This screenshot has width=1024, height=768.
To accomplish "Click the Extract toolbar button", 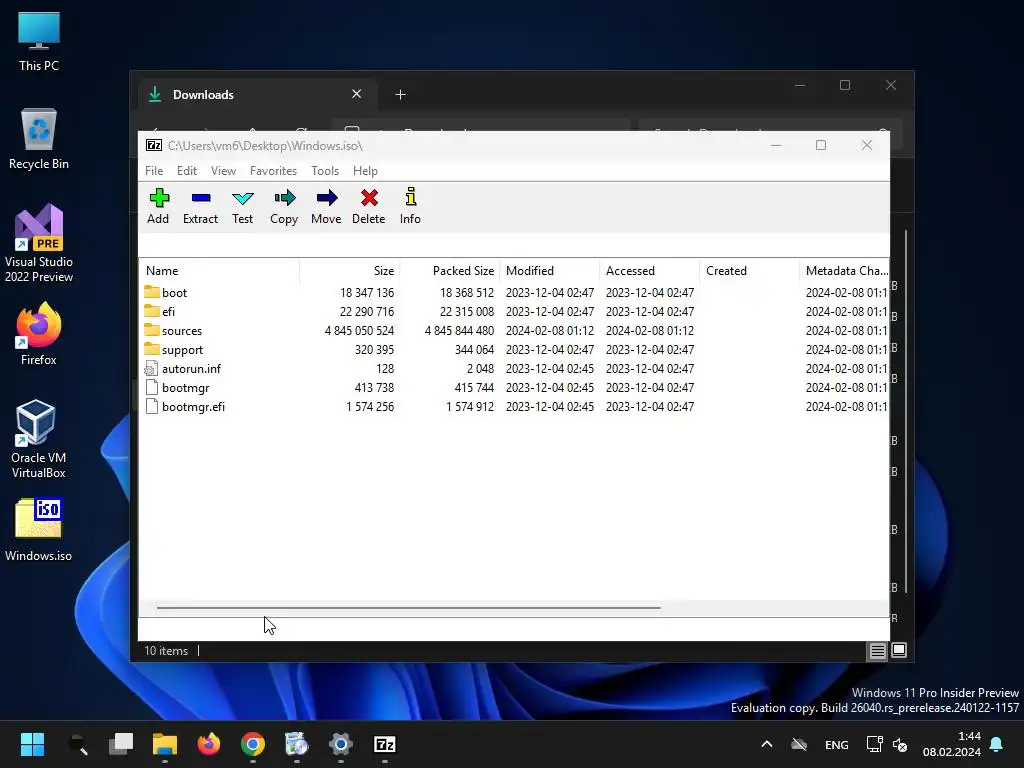I will pos(200,206).
